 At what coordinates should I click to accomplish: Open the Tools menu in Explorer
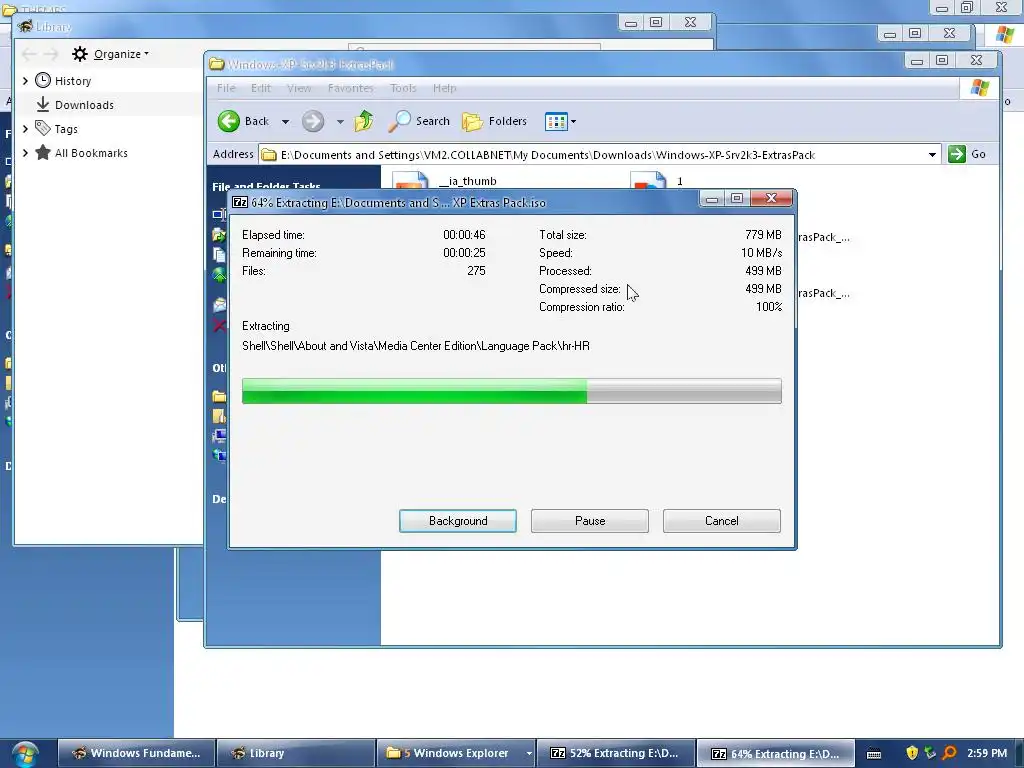pos(403,88)
